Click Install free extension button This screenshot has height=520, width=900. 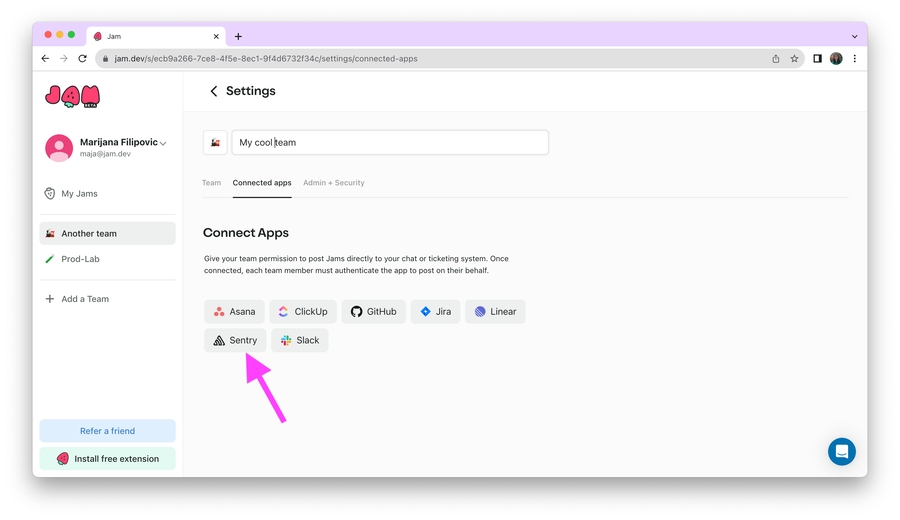[x=107, y=459]
